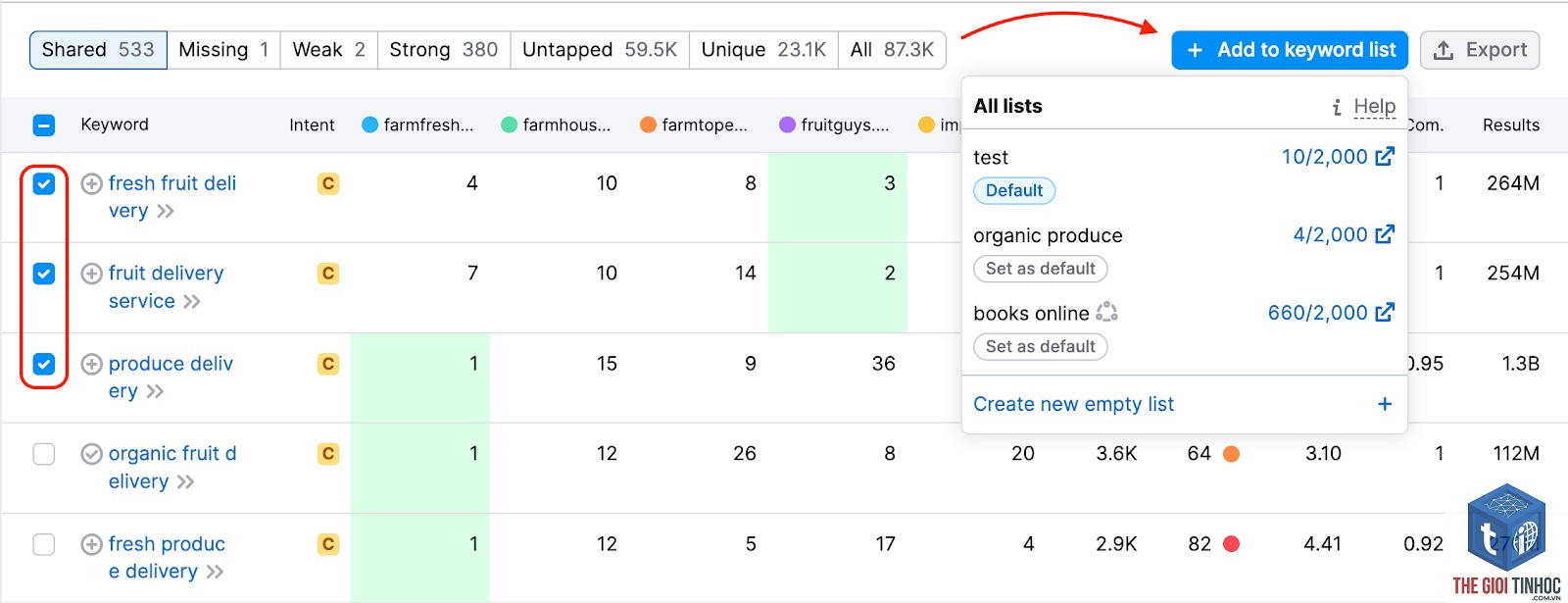Image resolution: width=1568 pixels, height=603 pixels.
Task: Click the checkmark icon beside 'organic fruit delivery'
Action: coord(91,454)
